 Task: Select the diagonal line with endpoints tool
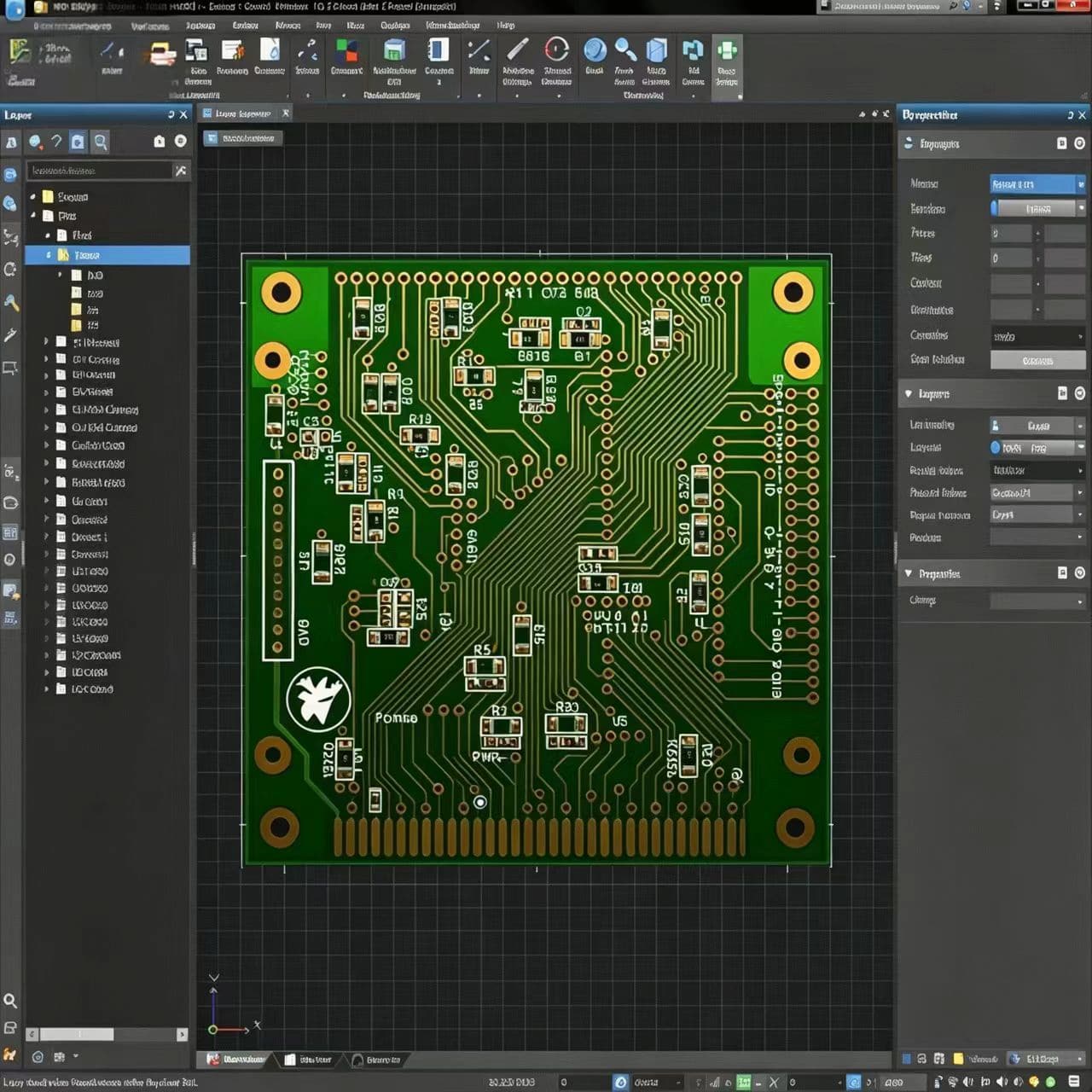[479, 50]
